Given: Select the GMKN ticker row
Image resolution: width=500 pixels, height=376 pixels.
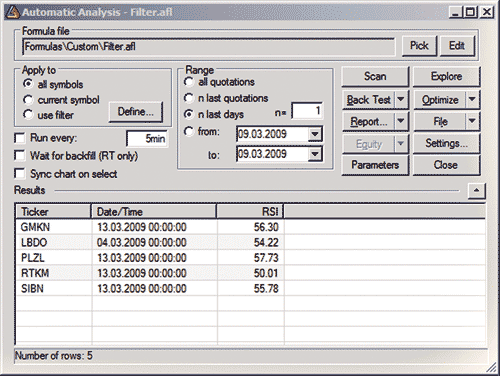Looking at the screenshot, I should pyautogui.click(x=250, y=227).
